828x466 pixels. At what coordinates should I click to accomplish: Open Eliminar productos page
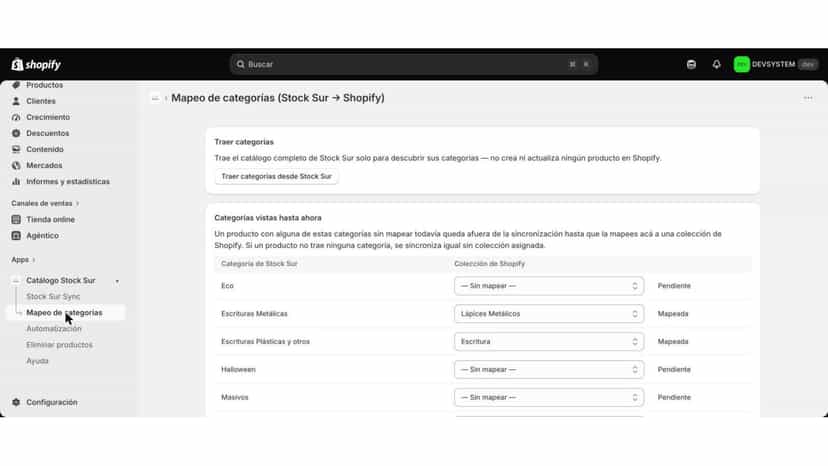59,345
